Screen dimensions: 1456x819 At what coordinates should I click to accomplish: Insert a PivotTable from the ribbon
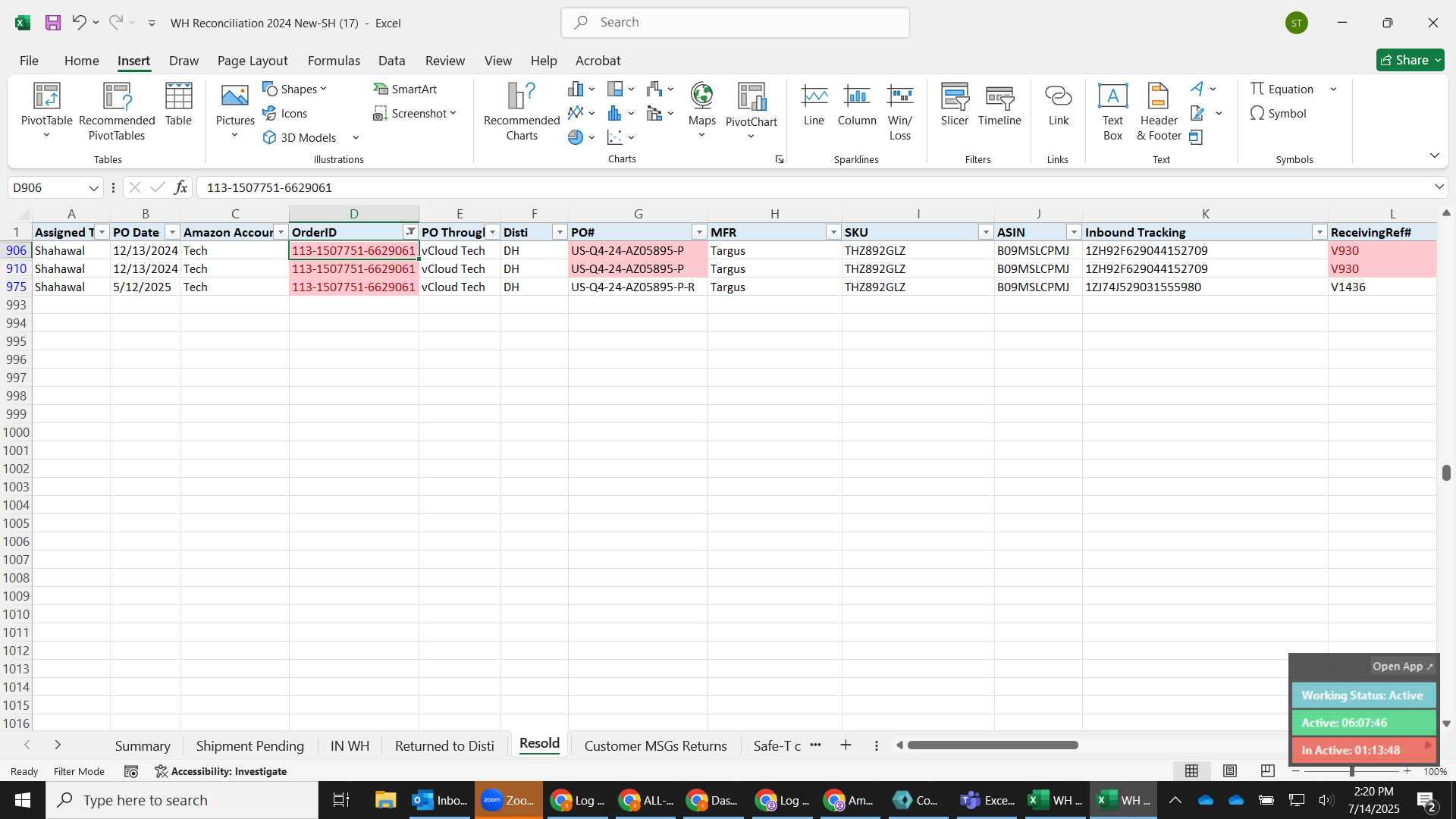(x=46, y=111)
